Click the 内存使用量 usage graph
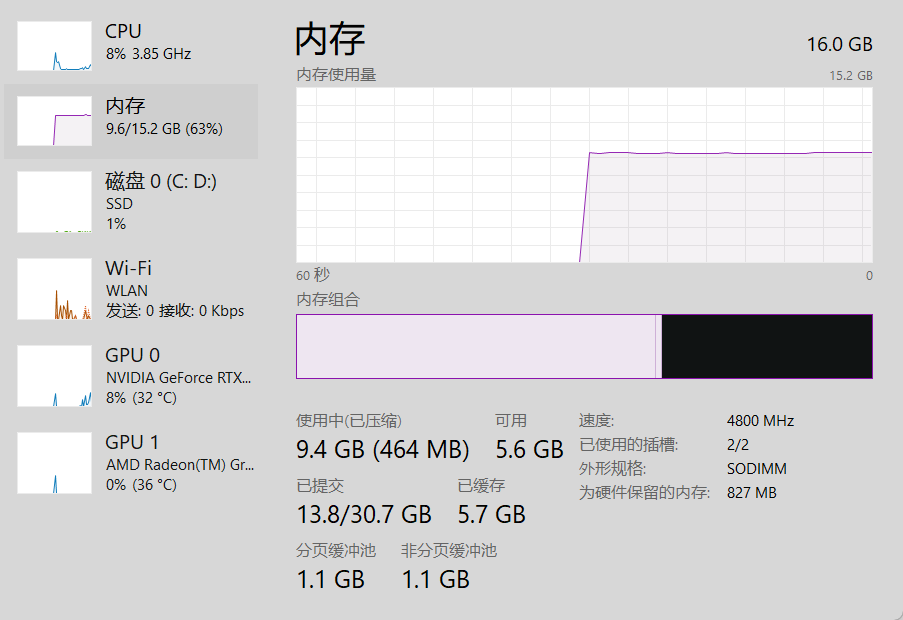 (584, 175)
